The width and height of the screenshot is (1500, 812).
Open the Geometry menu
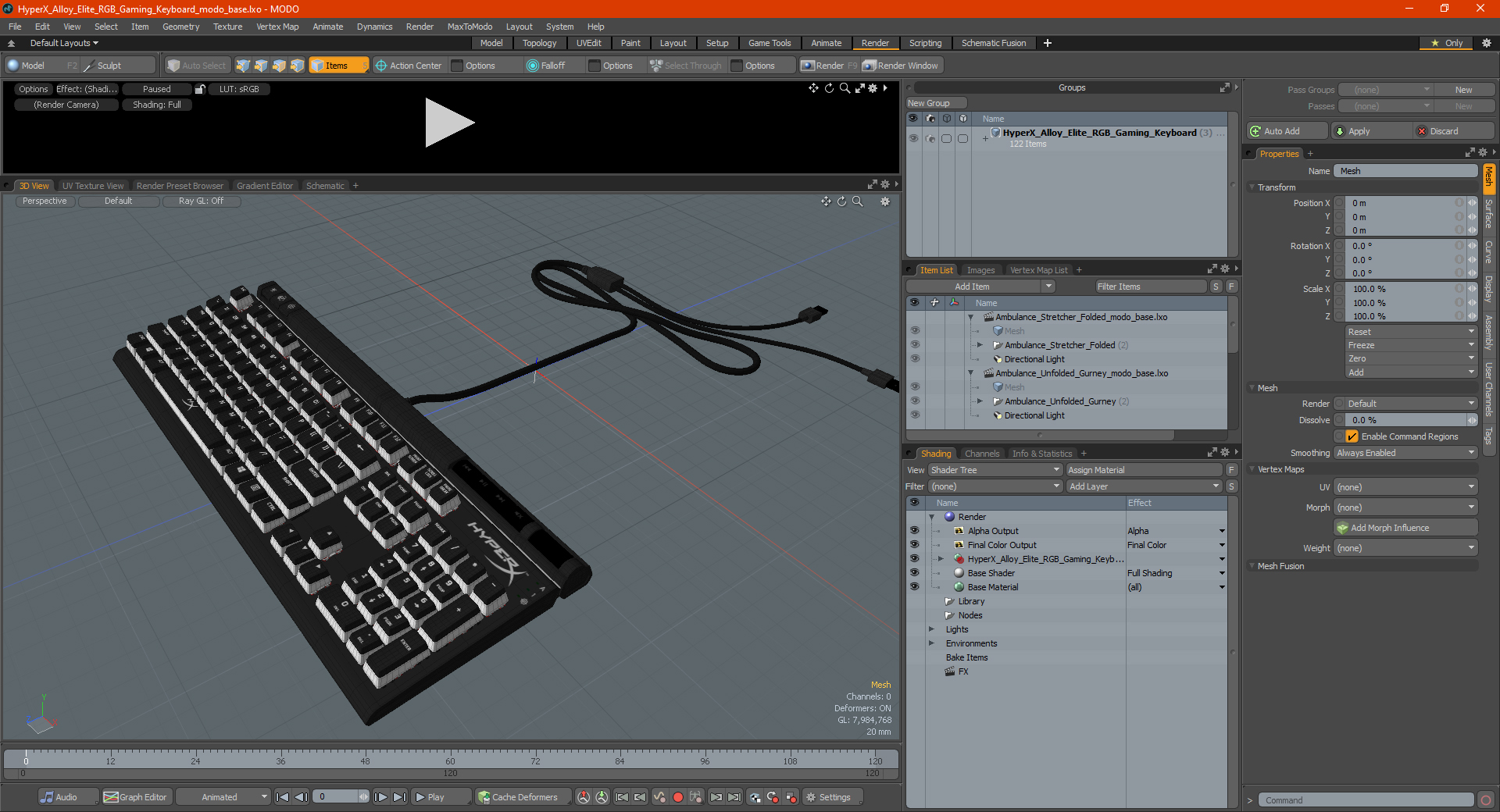pyautogui.click(x=180, y=27)
